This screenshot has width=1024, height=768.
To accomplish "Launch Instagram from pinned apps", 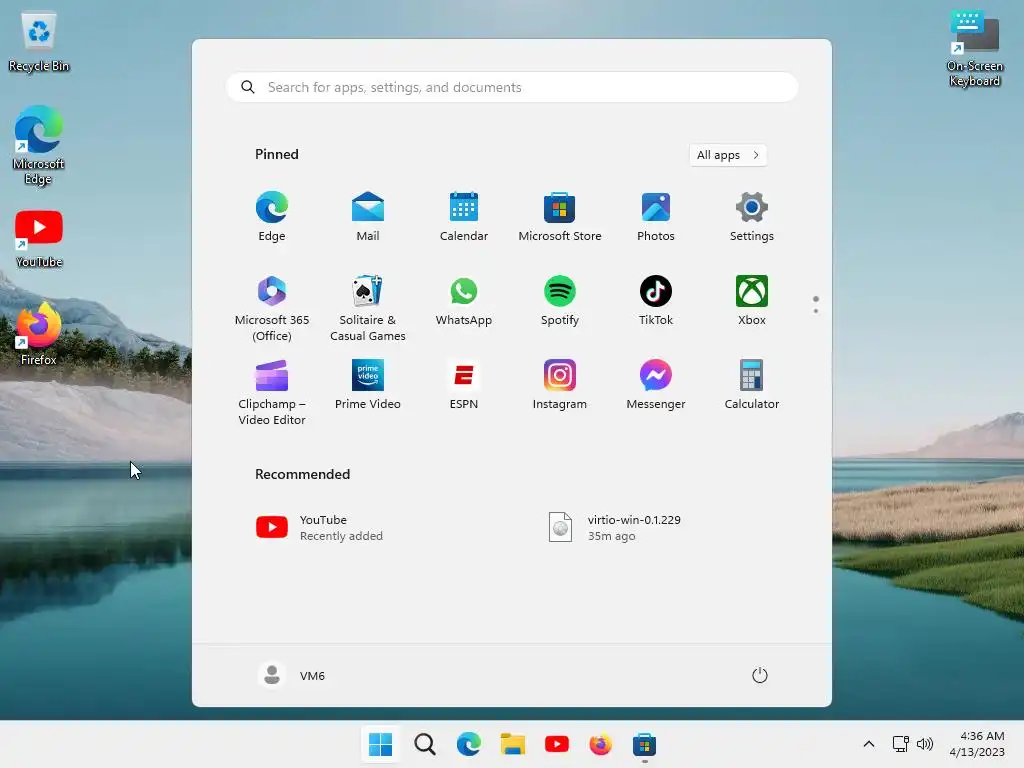I will (560, 385).
